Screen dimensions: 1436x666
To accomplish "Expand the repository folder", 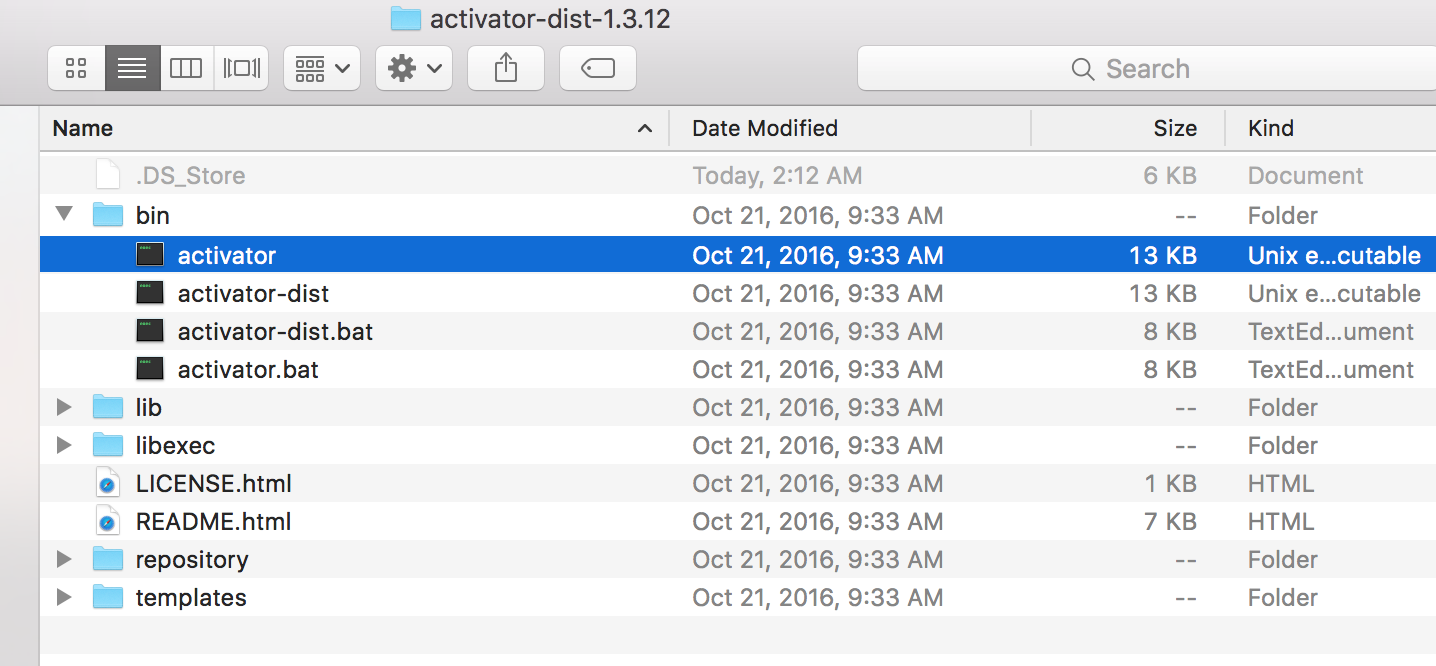I will [65, 559].
